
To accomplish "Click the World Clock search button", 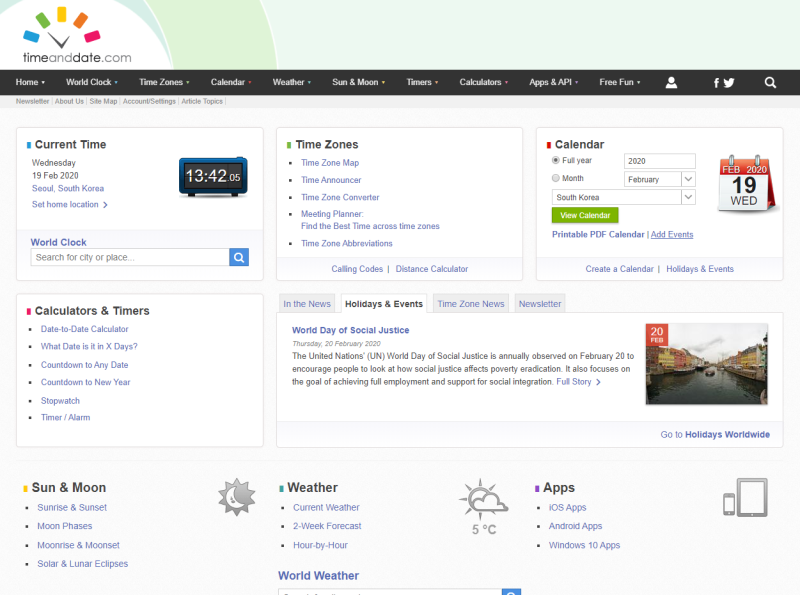I will point(239,257).
